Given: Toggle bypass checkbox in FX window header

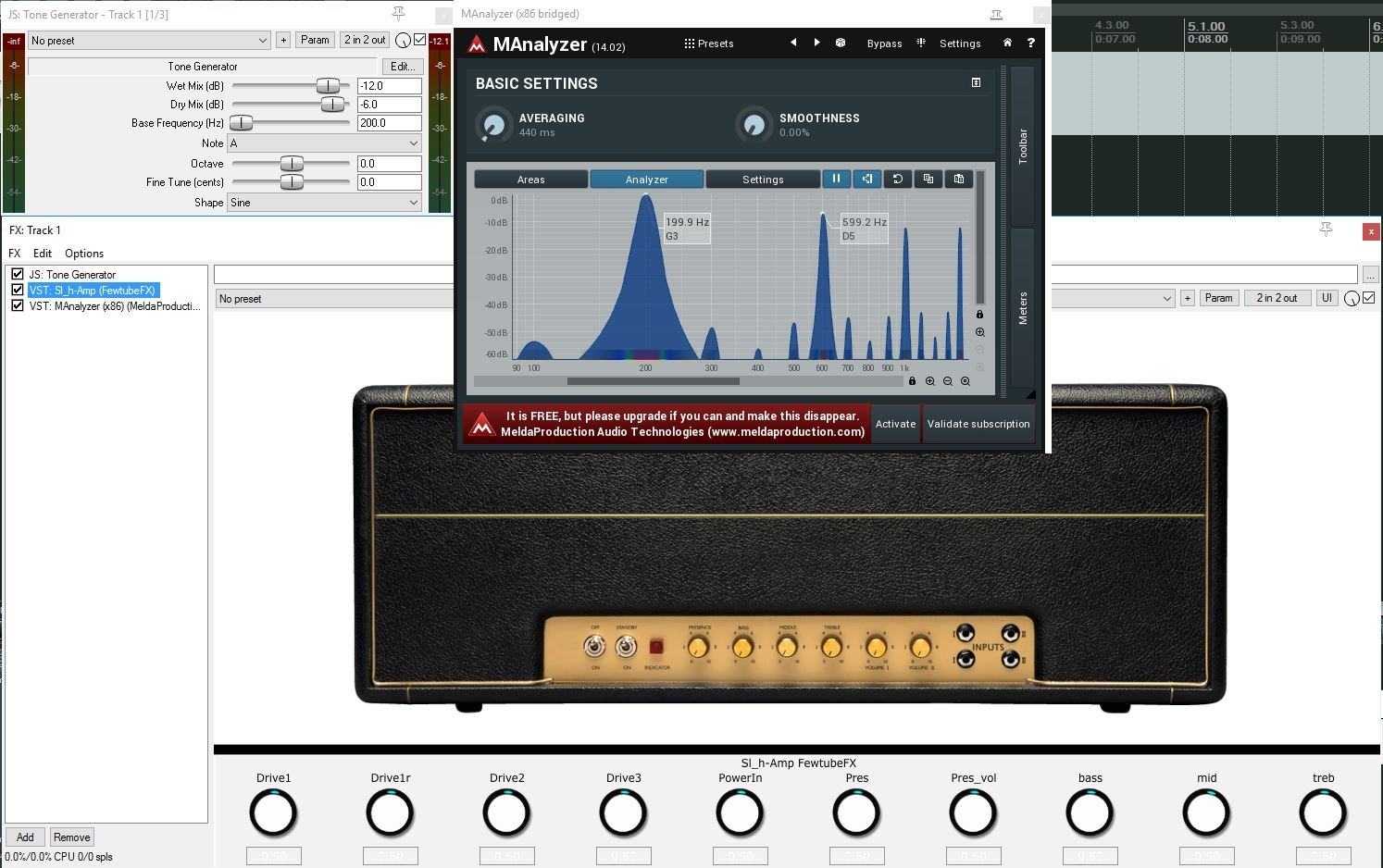Looking at the screenshot, I should (1369, 298).
